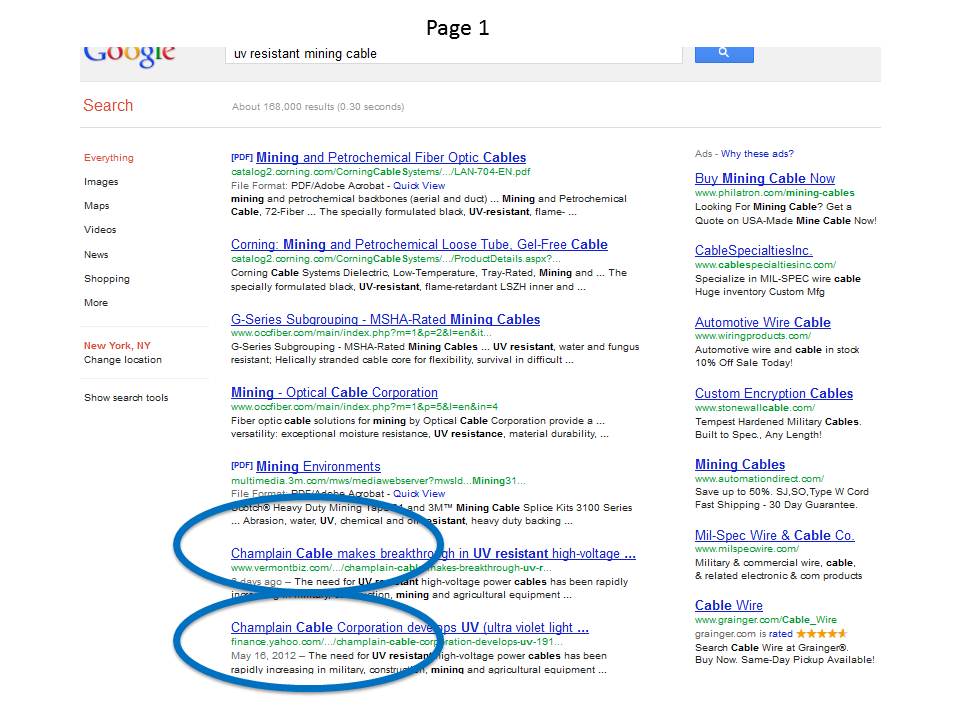Click the www.vermontbiz.com result URL
Viewport: 960px width, 720px height.
[x=391, y=568]
